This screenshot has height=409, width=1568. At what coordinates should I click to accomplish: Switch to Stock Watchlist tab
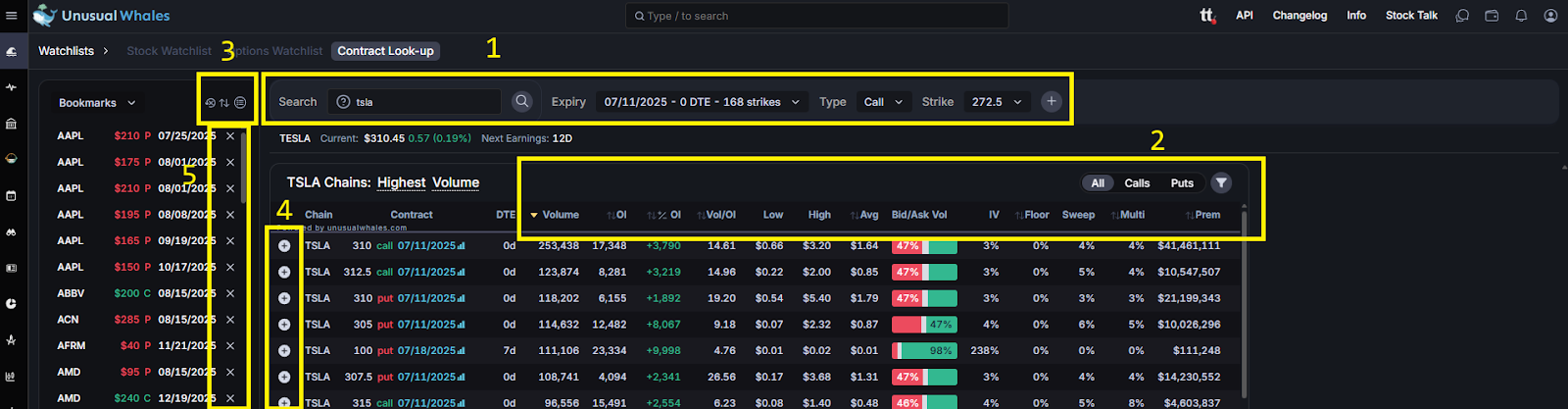[x=169, y=51]
